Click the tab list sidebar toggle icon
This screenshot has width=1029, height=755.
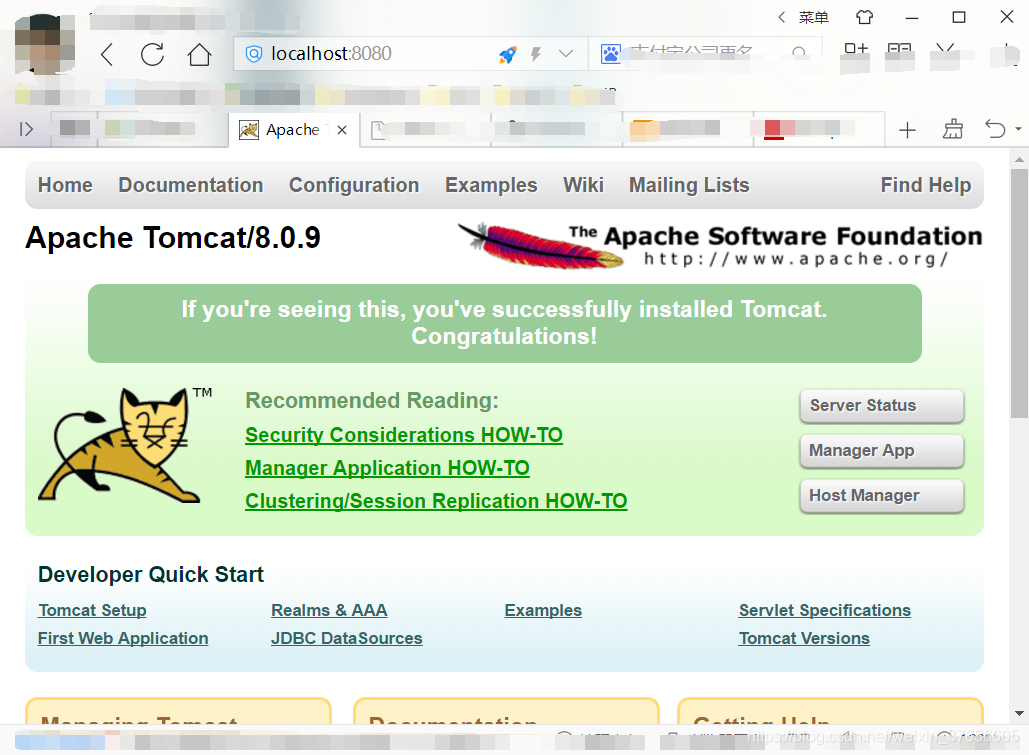point(26,129)
